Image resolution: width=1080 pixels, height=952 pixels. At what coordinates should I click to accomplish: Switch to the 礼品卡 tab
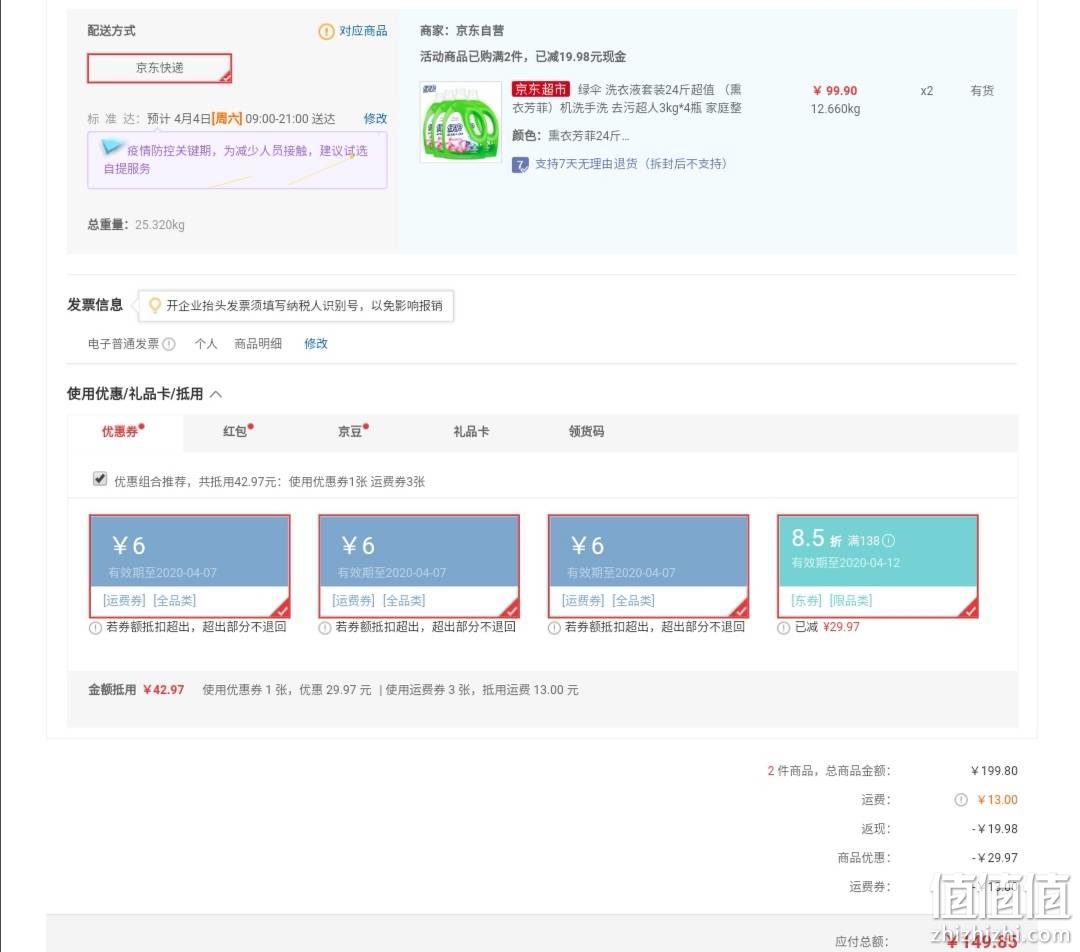point(471,432)
